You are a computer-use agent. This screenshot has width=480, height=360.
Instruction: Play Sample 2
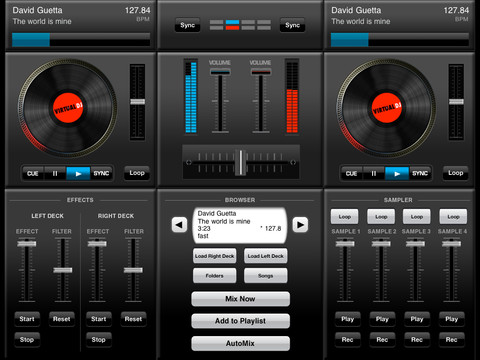coord(382,319)
